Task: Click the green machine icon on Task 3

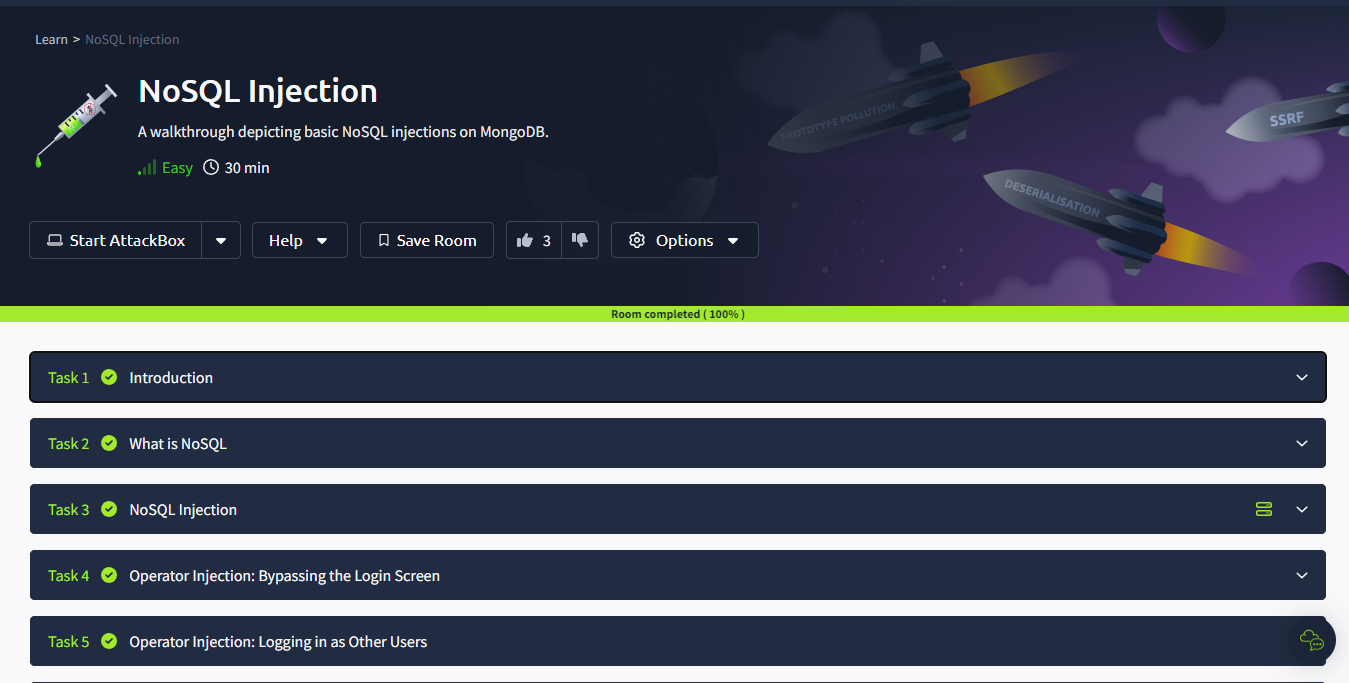Action: pyautogui.click(x=1263, y=509)
